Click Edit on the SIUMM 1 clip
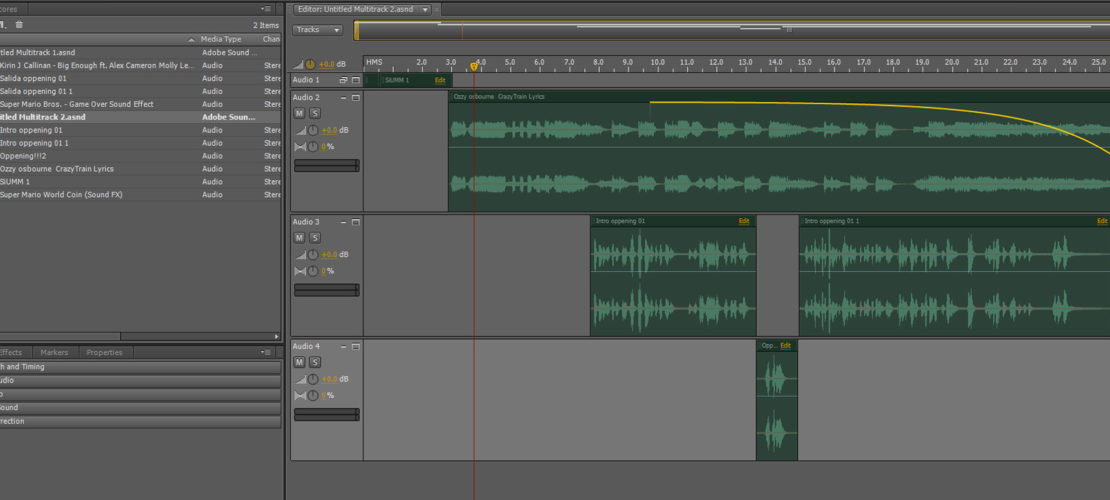The height and width of the screenshot is (500, 1110). coord(440,80)
